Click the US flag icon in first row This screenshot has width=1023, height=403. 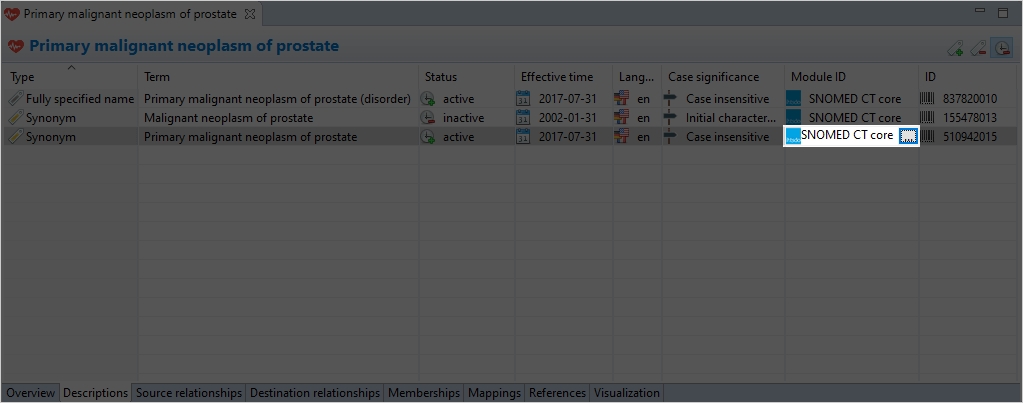[623, 99]
